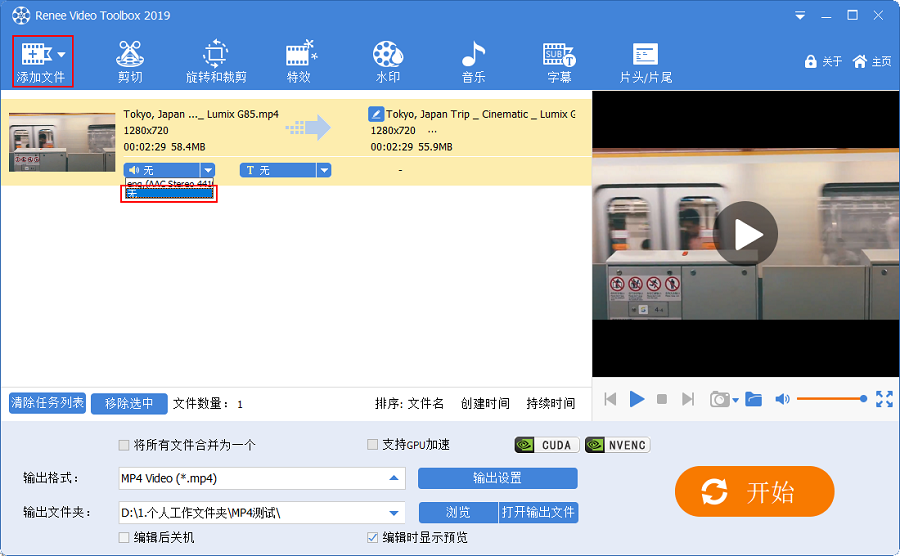
Task: Sort by 文件名
Action: (425, 403)
